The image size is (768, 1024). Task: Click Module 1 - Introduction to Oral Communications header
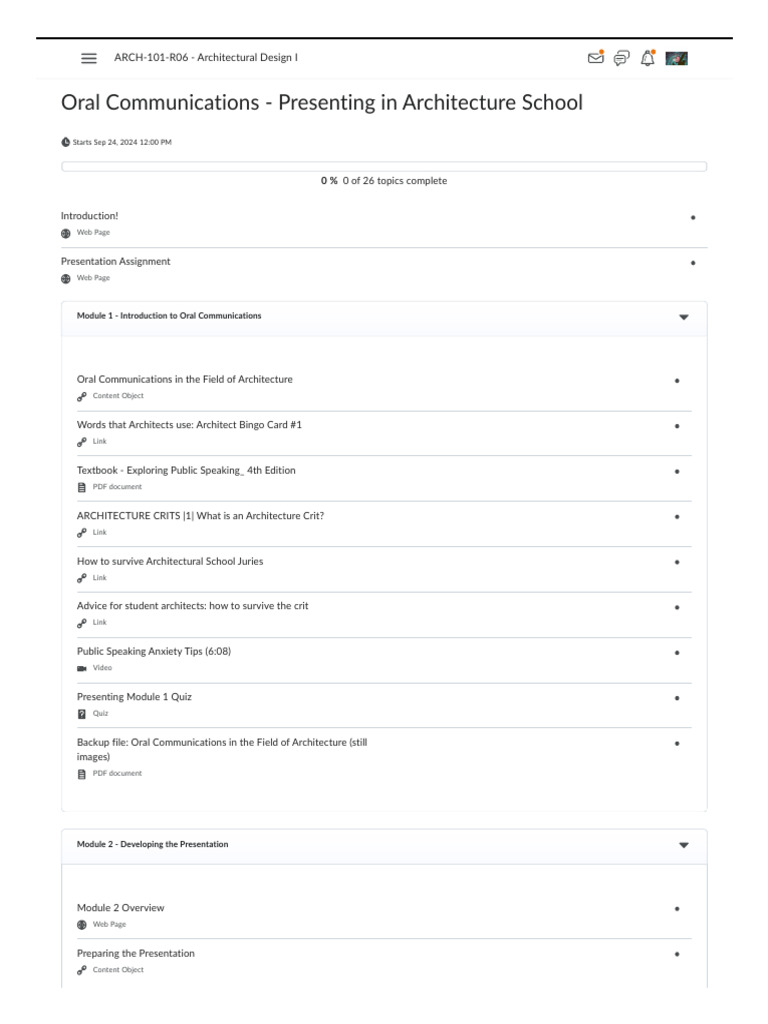[169, 316]
